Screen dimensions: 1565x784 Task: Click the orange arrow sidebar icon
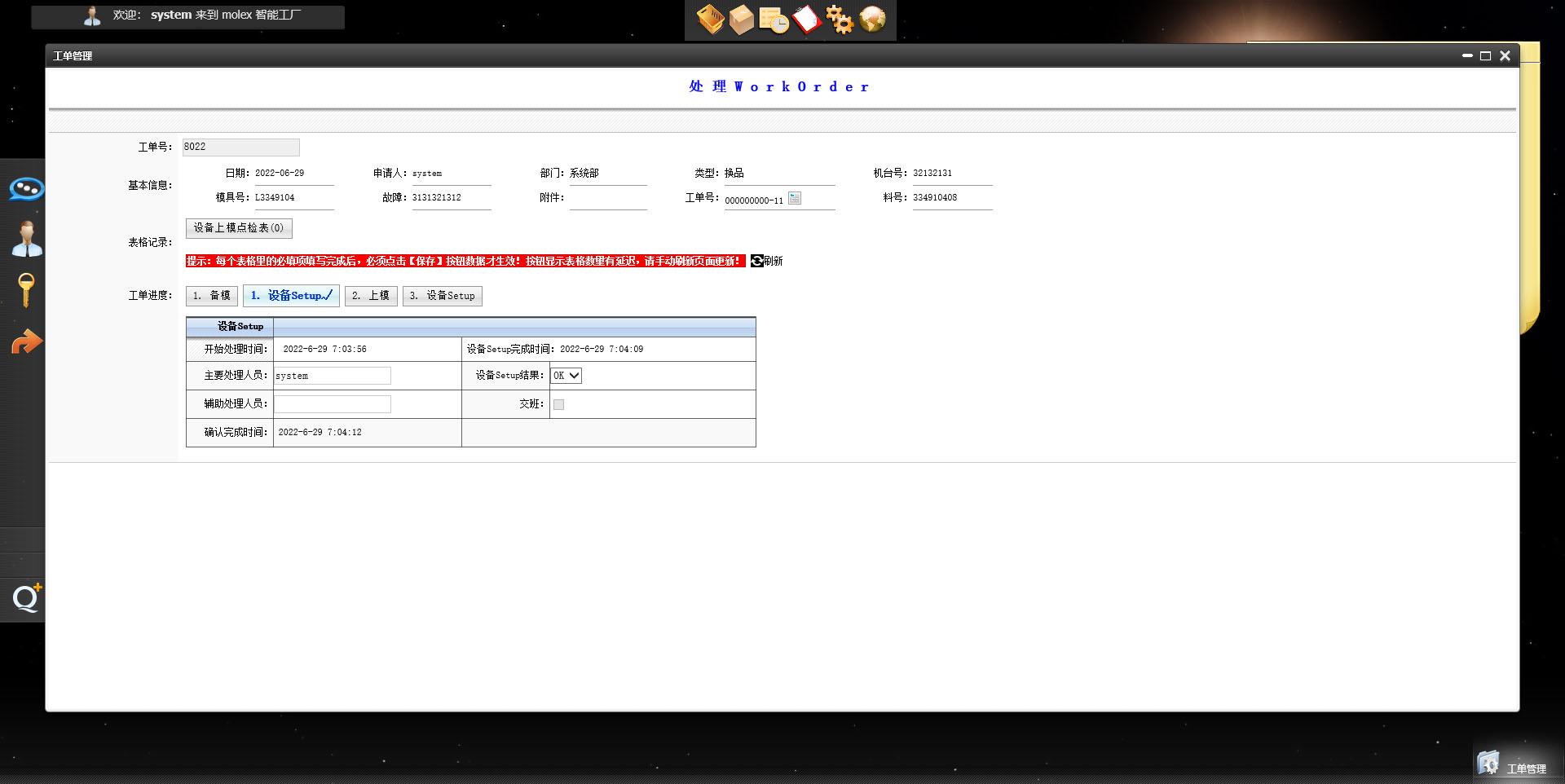pos(26,342)
